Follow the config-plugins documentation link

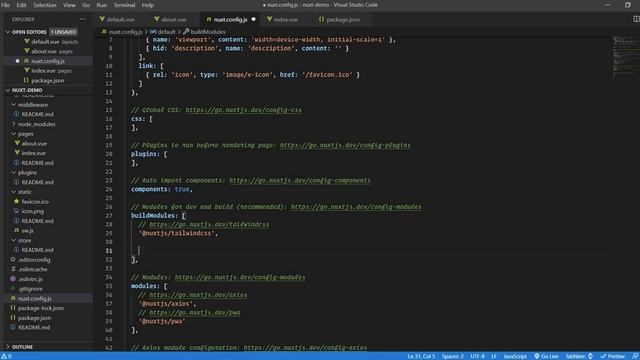(x=345, y=145)
